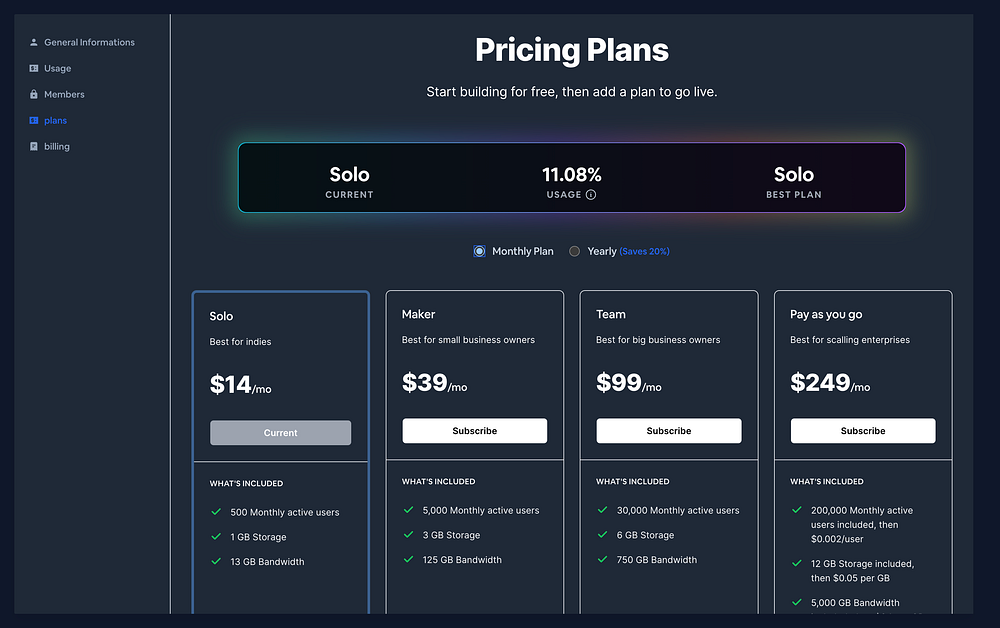Select the Yearly plan radio button

click(574, 251)
